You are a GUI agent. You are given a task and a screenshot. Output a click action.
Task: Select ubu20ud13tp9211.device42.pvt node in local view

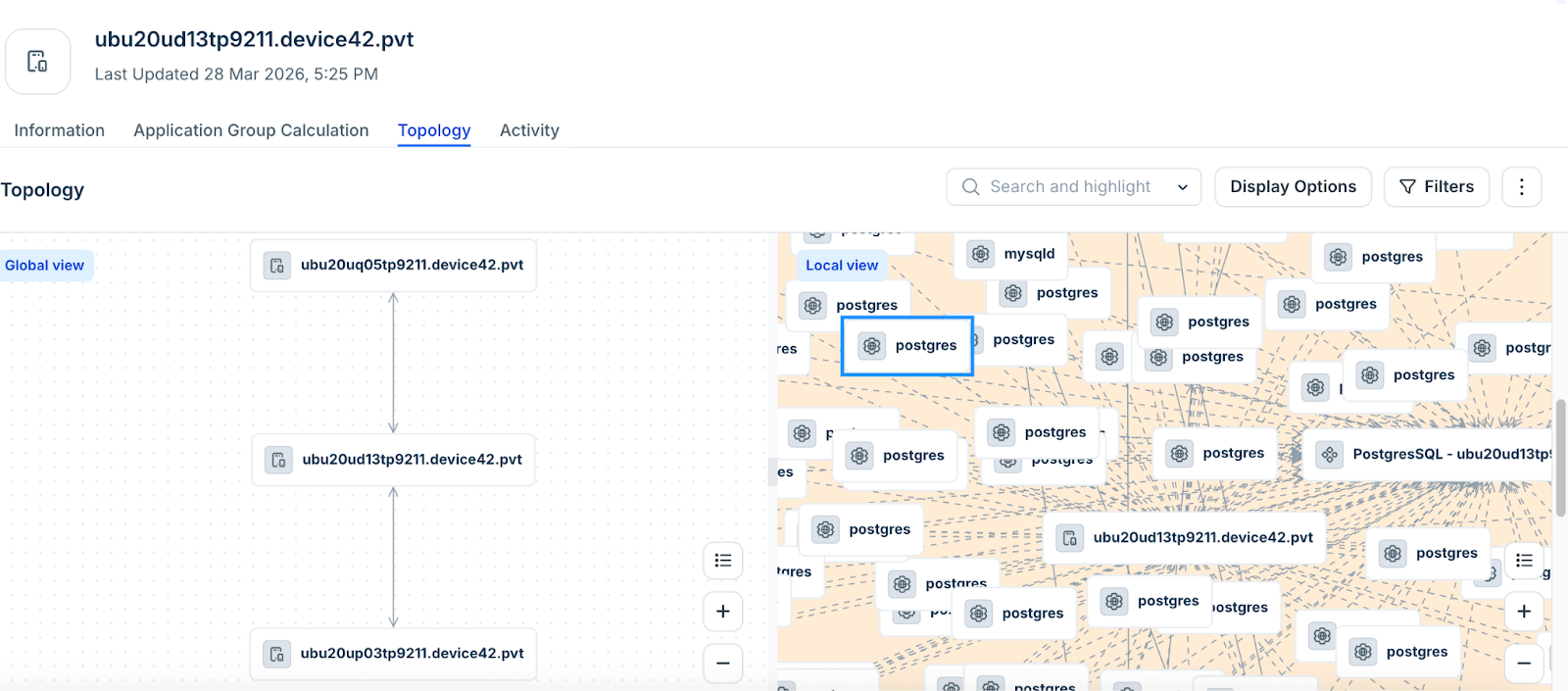pyautogui.click(x=1185, y=537)
